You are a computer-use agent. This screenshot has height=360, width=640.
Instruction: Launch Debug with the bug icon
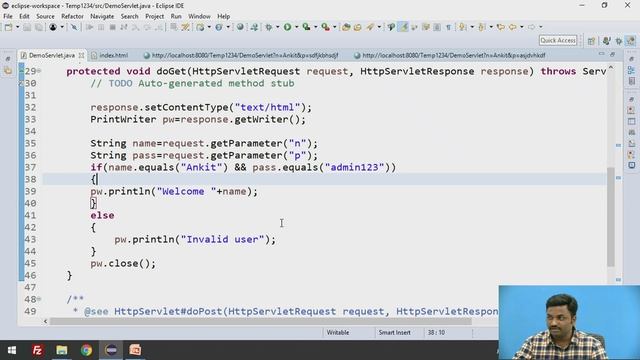point(269,27)
